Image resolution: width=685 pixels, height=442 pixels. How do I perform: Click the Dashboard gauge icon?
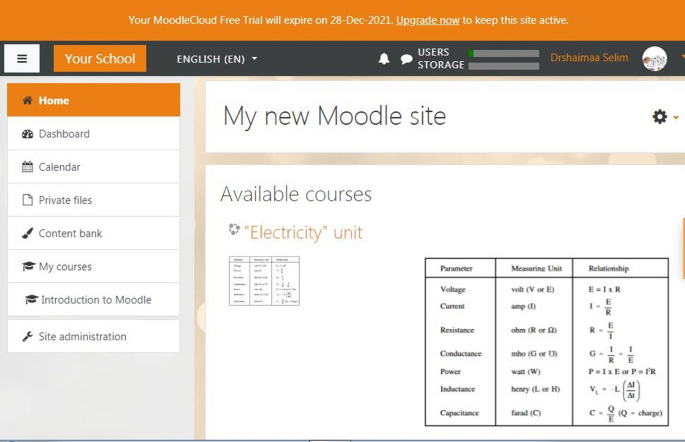28,134
